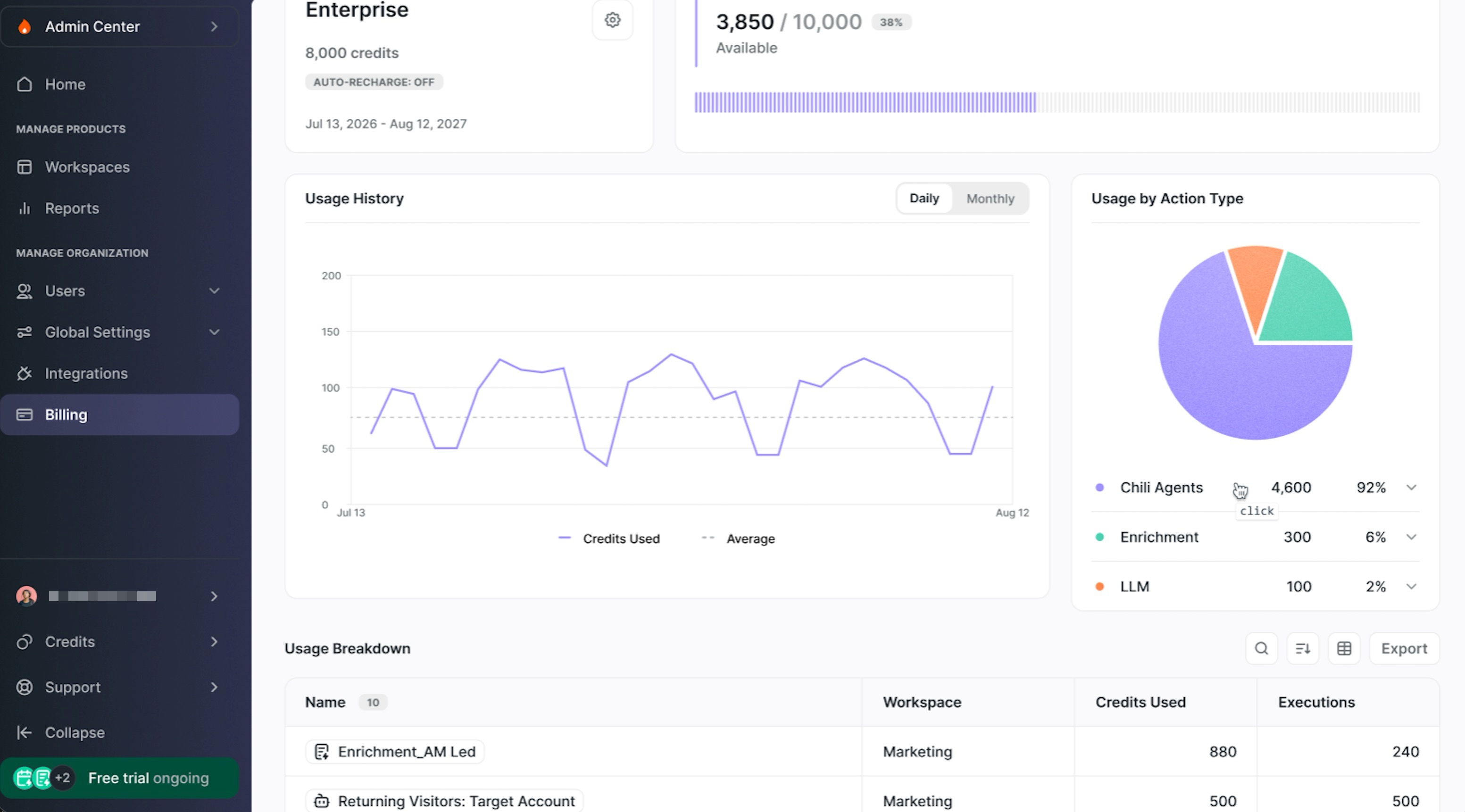Viewport: 1465px width, 812px height.
Task: Expand the Chili Agents row chevron
Action: click(1411, 488)
